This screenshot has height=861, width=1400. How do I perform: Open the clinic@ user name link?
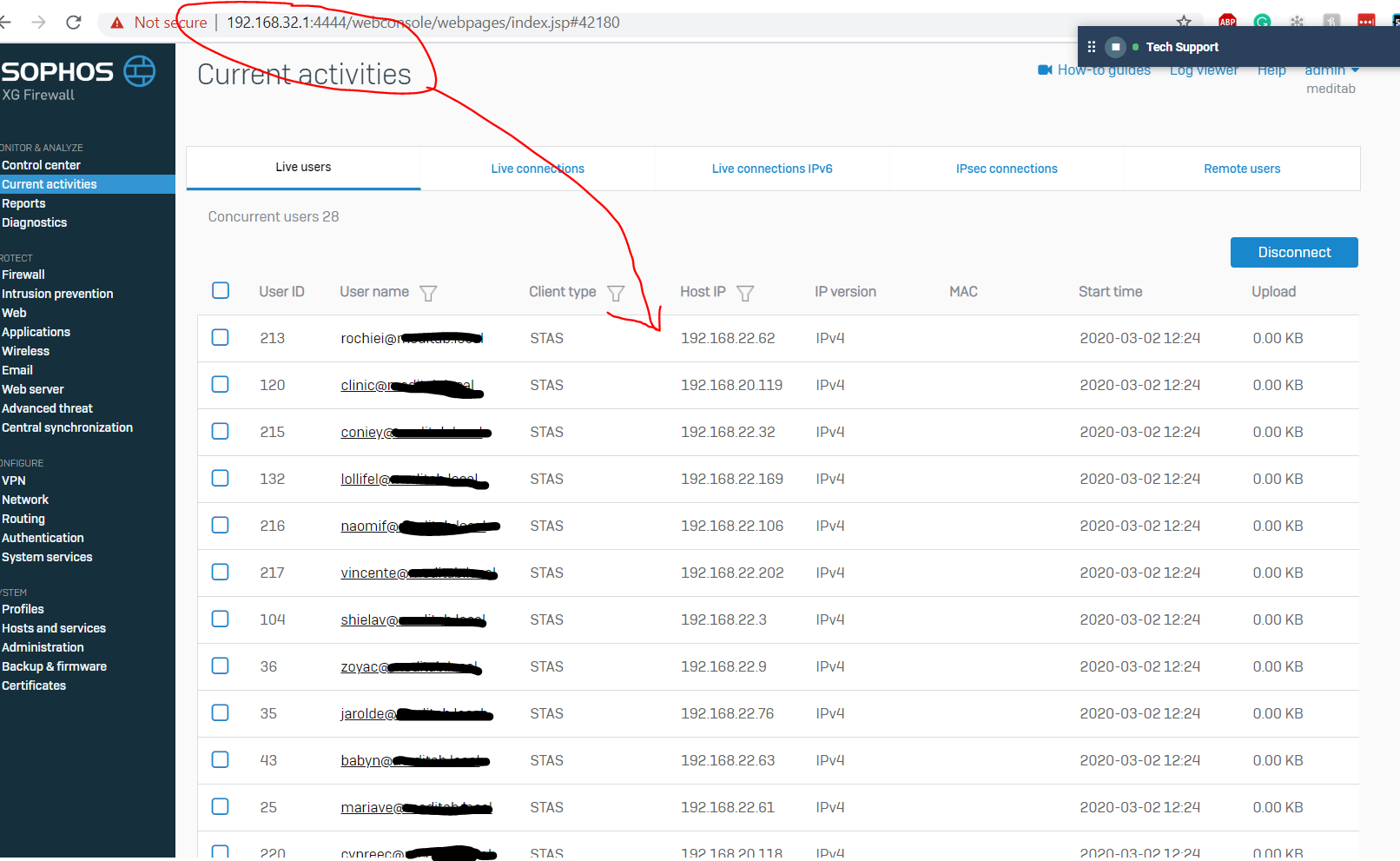pos(408,385)
